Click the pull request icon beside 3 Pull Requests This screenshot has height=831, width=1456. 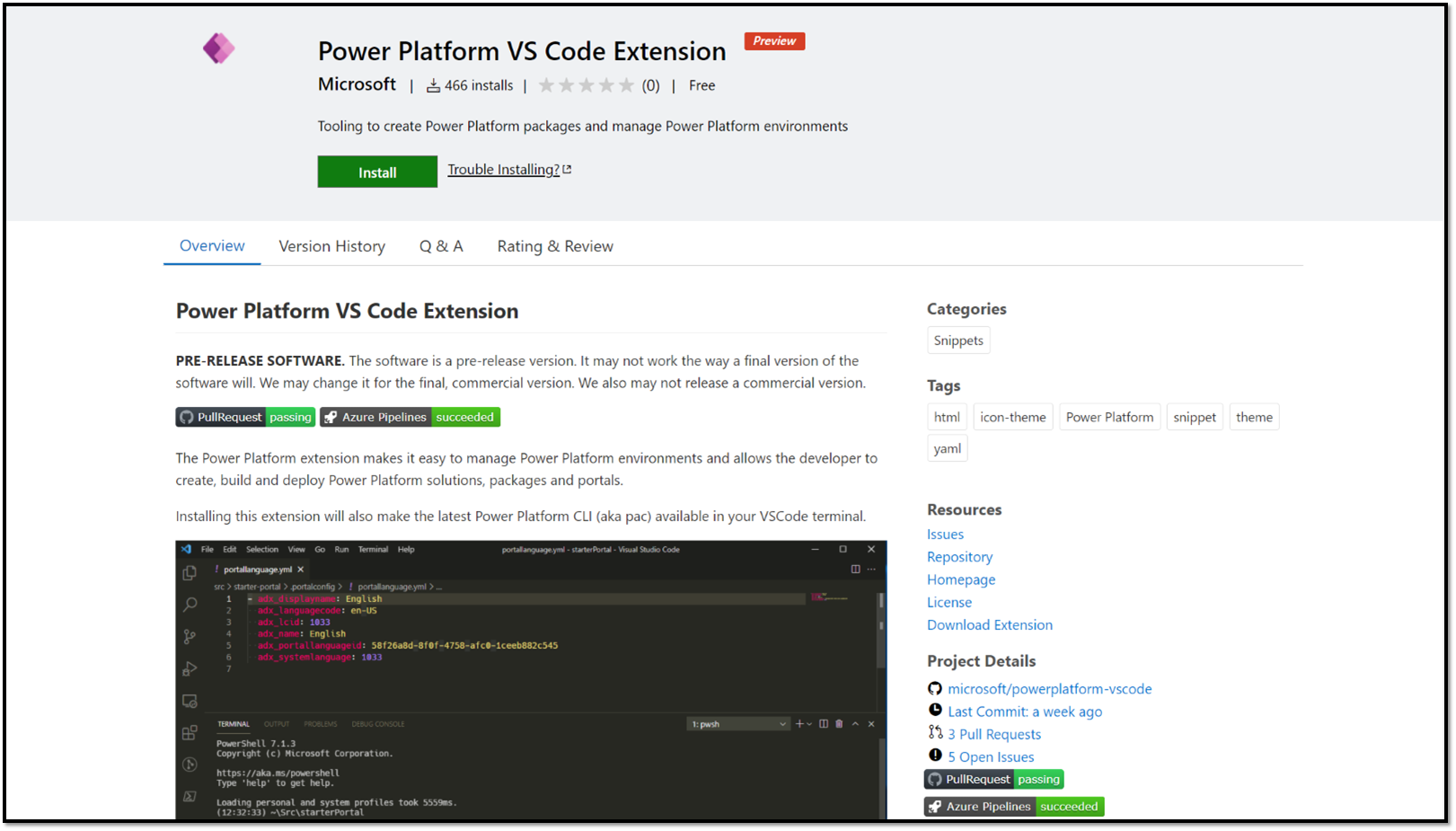935,733
